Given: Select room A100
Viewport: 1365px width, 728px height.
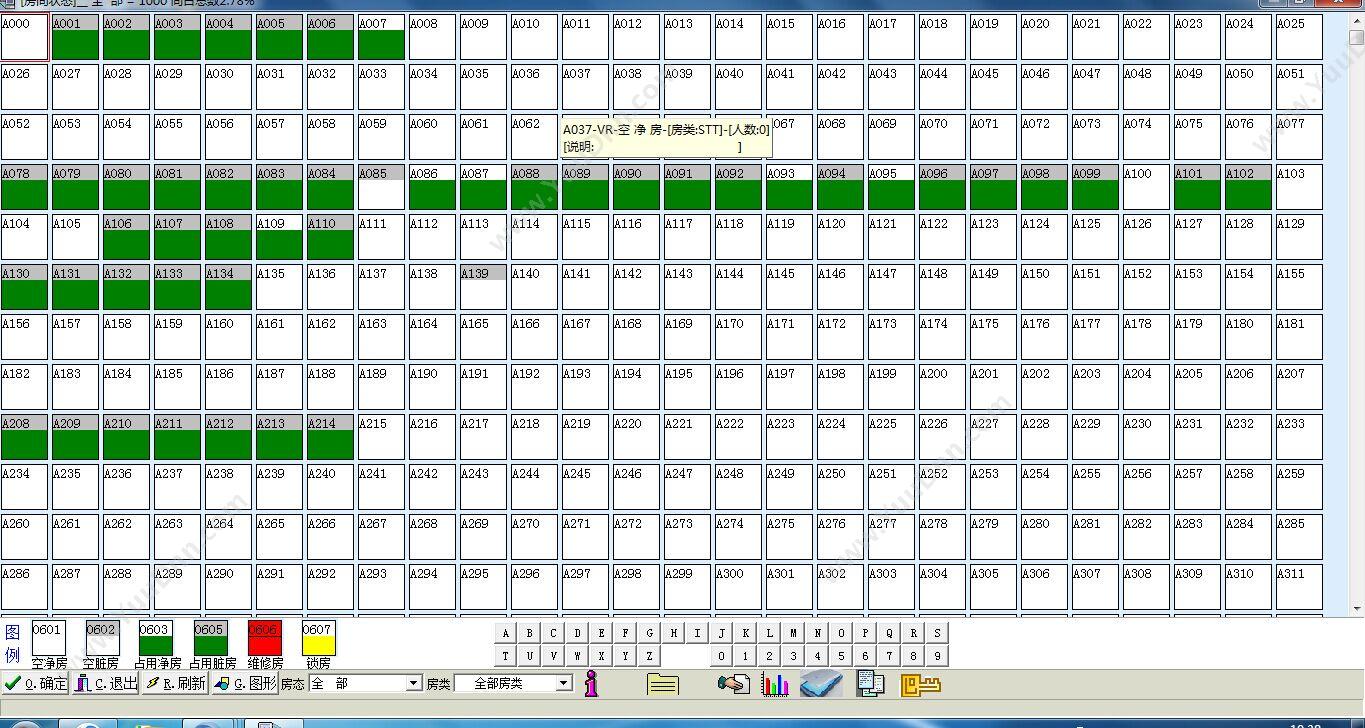Looking at the screenshot, I should (x=1146, y=187).
